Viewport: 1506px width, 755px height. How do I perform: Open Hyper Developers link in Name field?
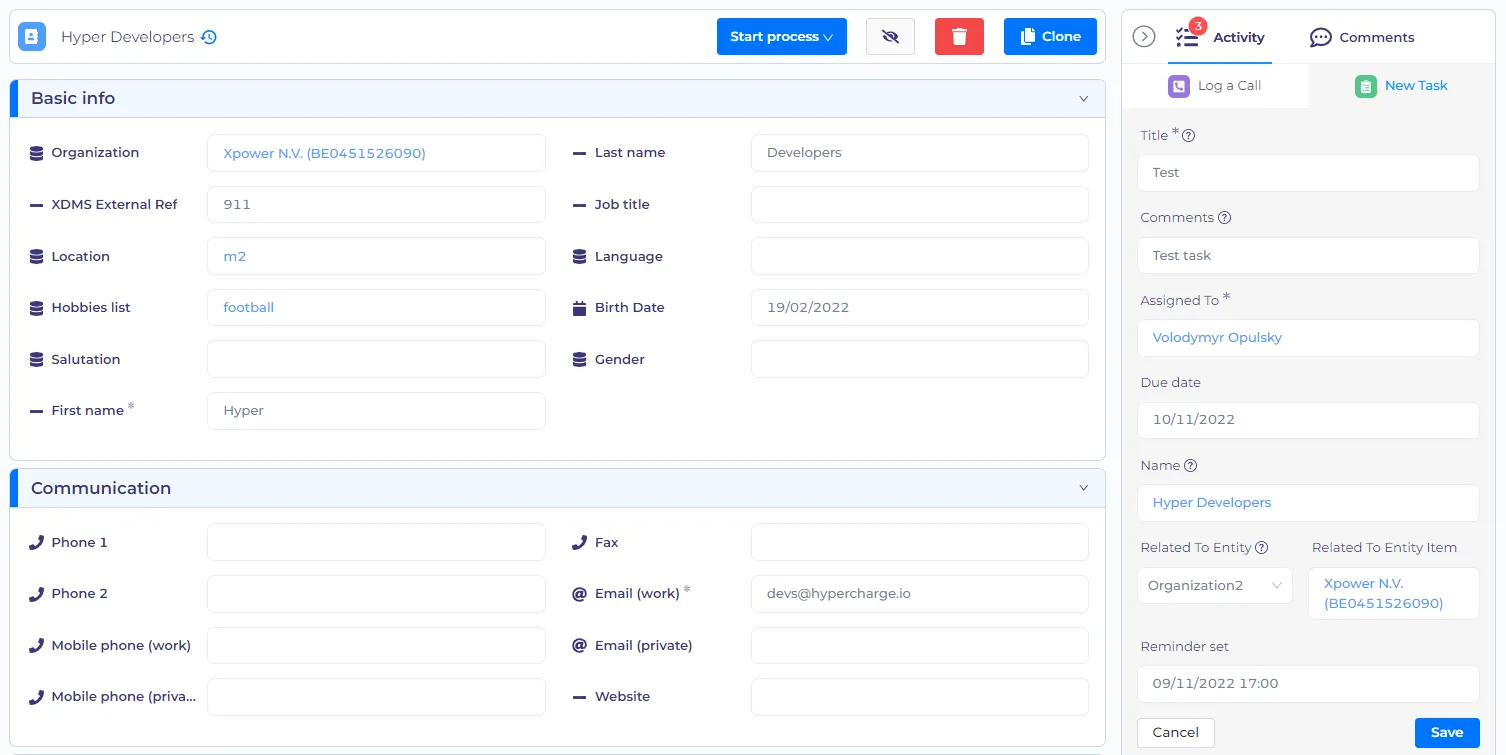pos(1212,503)
